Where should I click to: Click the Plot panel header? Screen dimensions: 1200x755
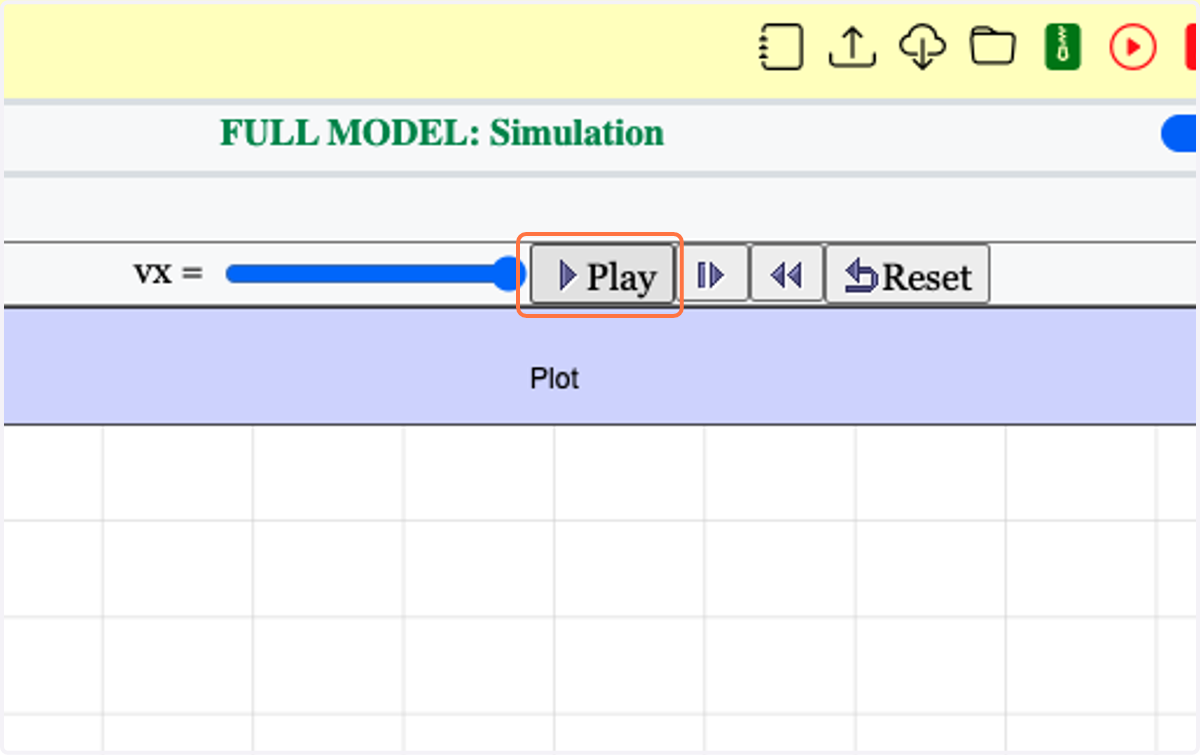click(x=599, y=366)
